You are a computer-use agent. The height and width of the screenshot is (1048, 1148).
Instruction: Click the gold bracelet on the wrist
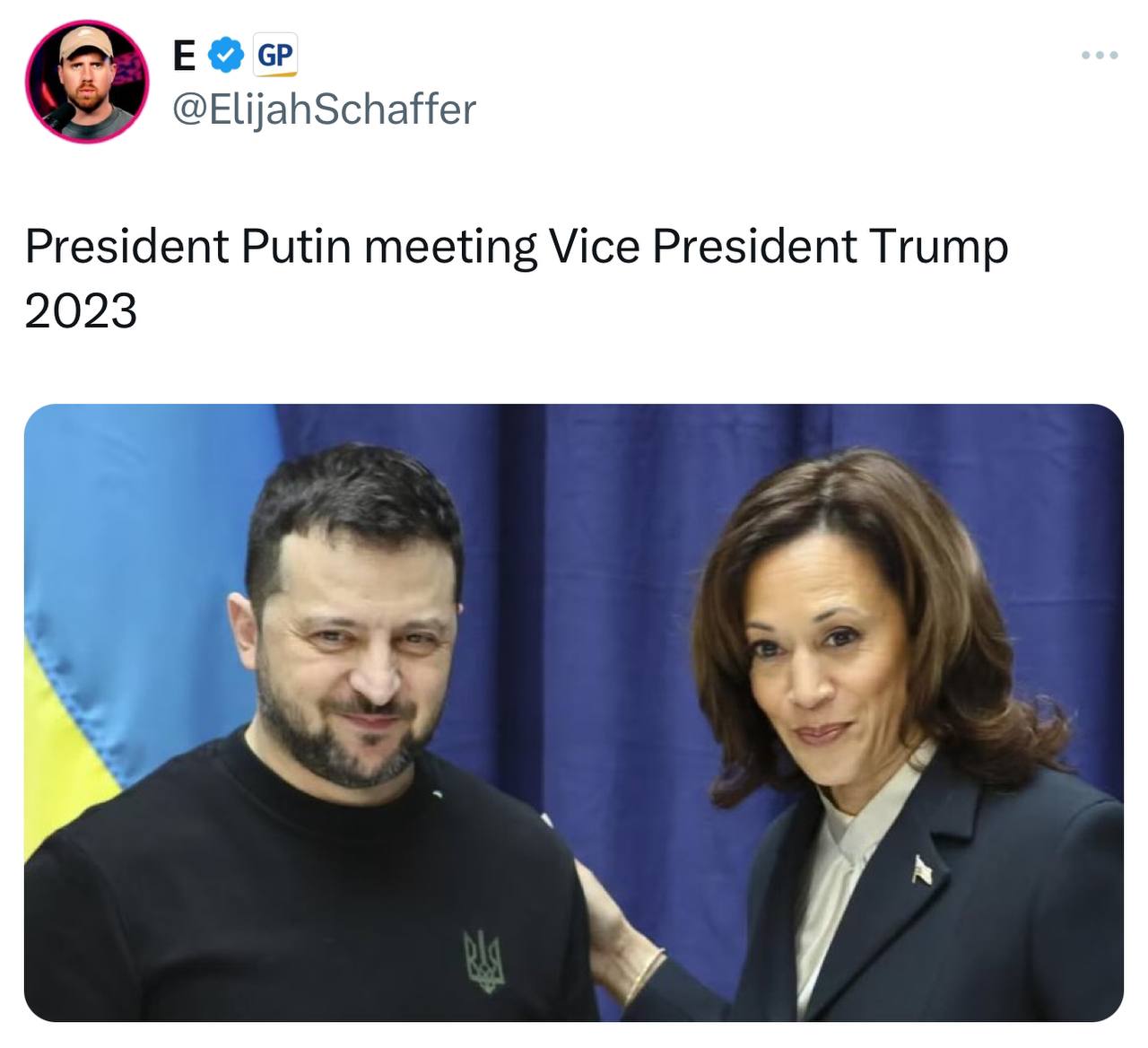644,975
